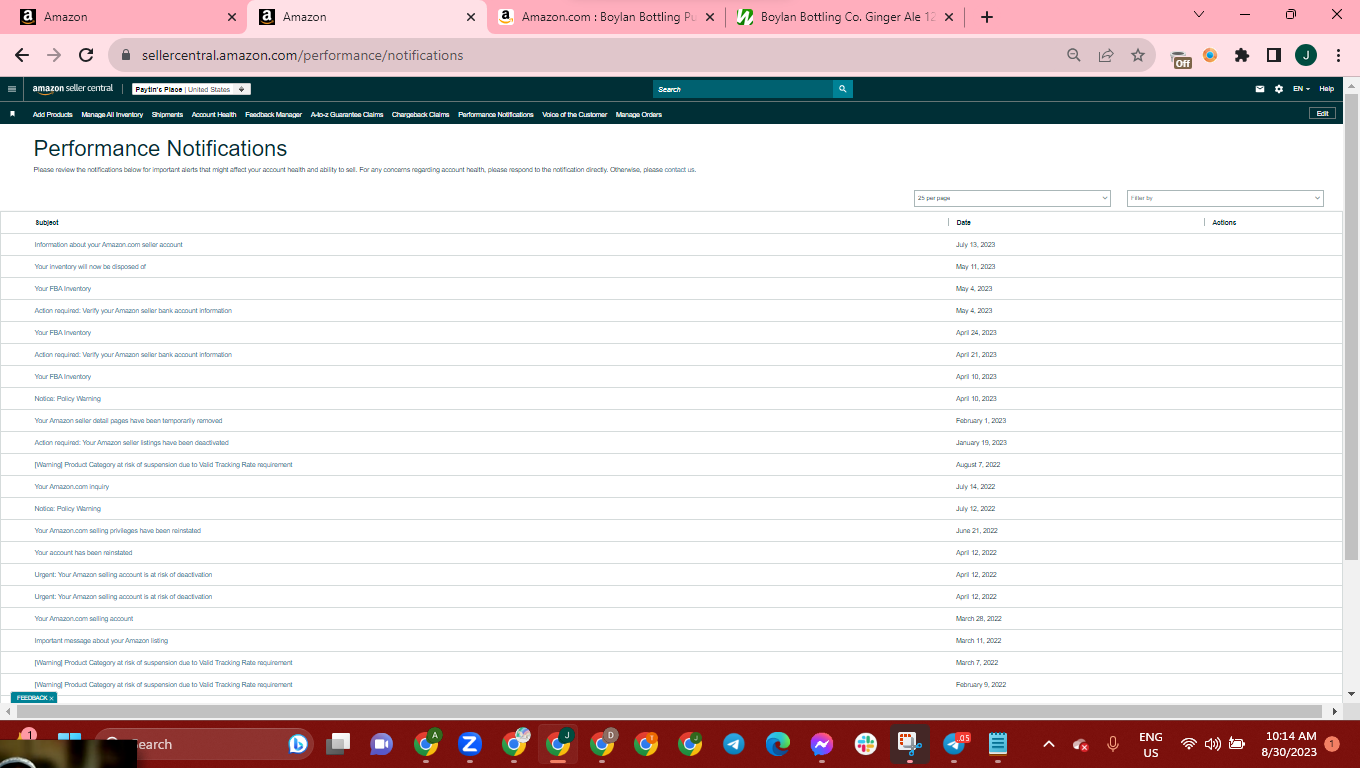Image resolution: width=1360 pixels, height=768 pixels.
Task: Click the Edit button on the navigation bar
Action: point(1322,114)
